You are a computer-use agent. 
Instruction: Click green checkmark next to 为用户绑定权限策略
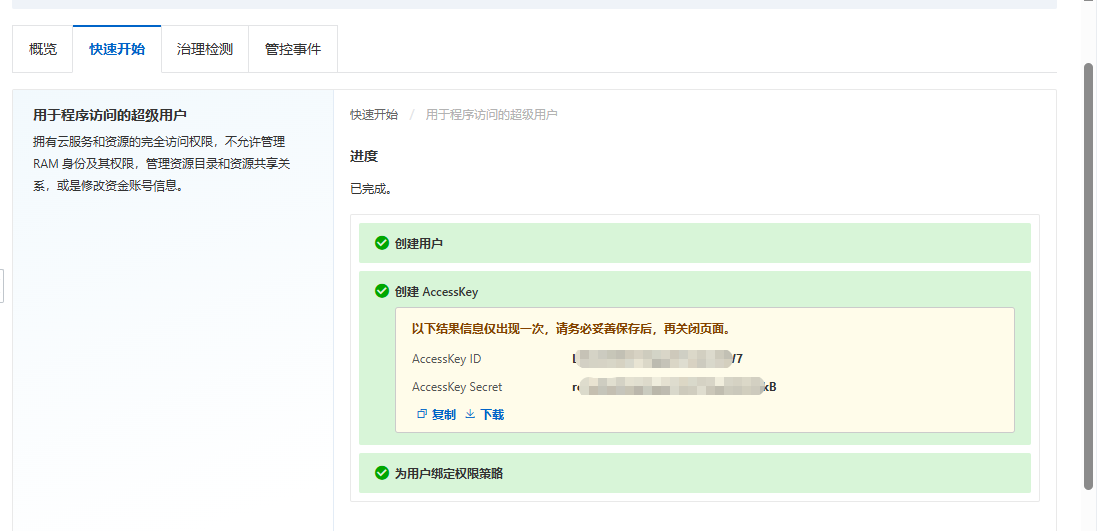point(381,473)
